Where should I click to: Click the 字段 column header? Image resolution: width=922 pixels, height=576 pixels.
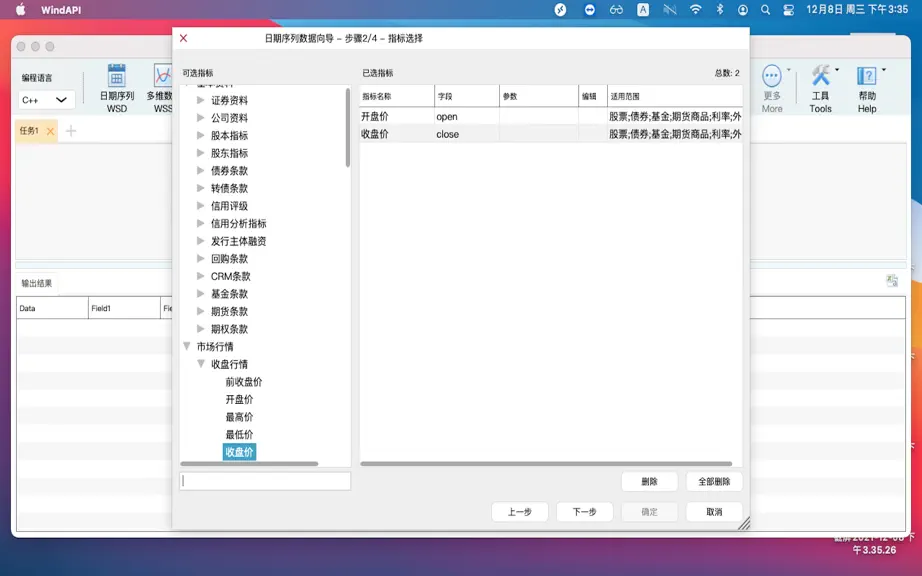tap(466, 96)
